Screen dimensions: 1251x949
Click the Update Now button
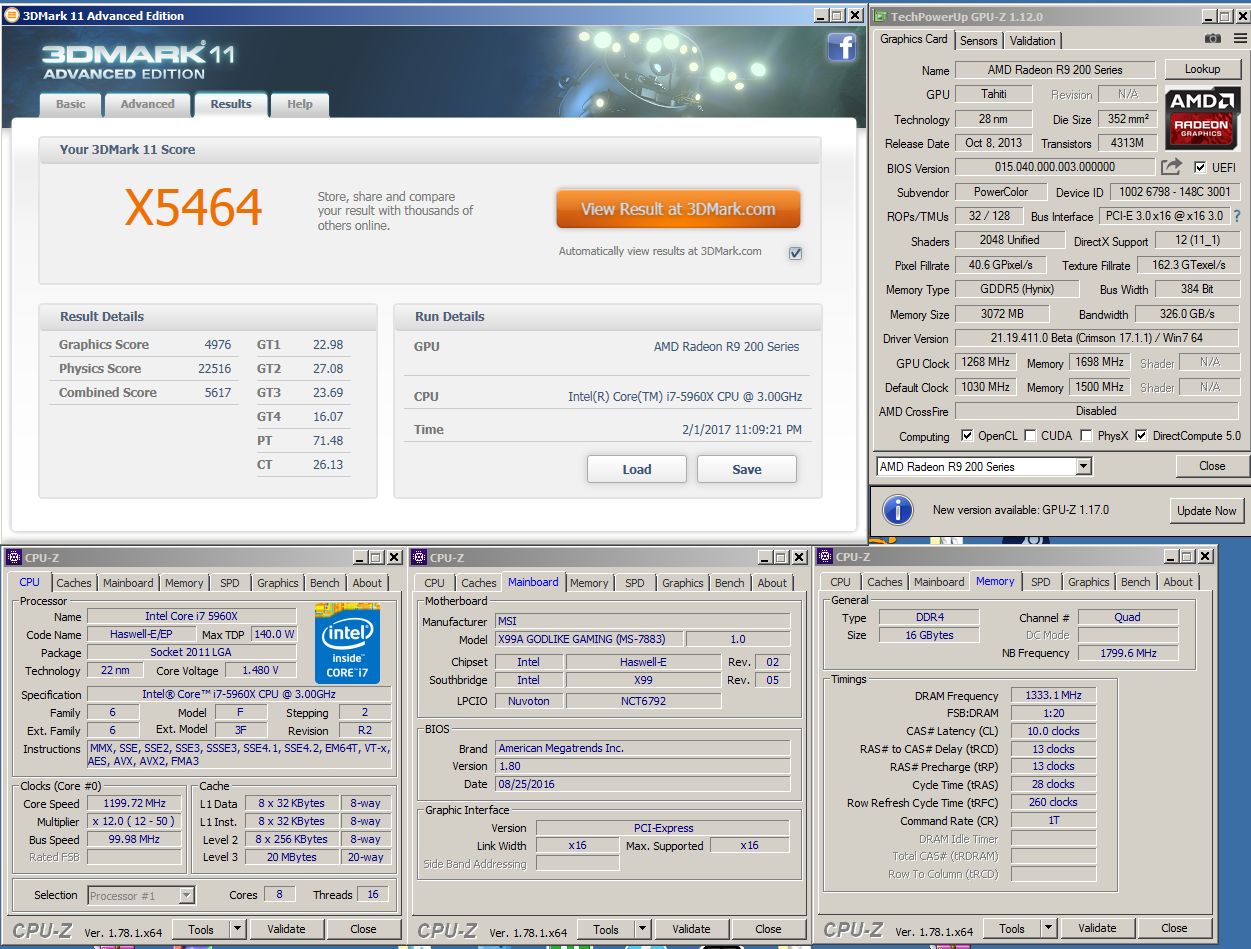1207,510
